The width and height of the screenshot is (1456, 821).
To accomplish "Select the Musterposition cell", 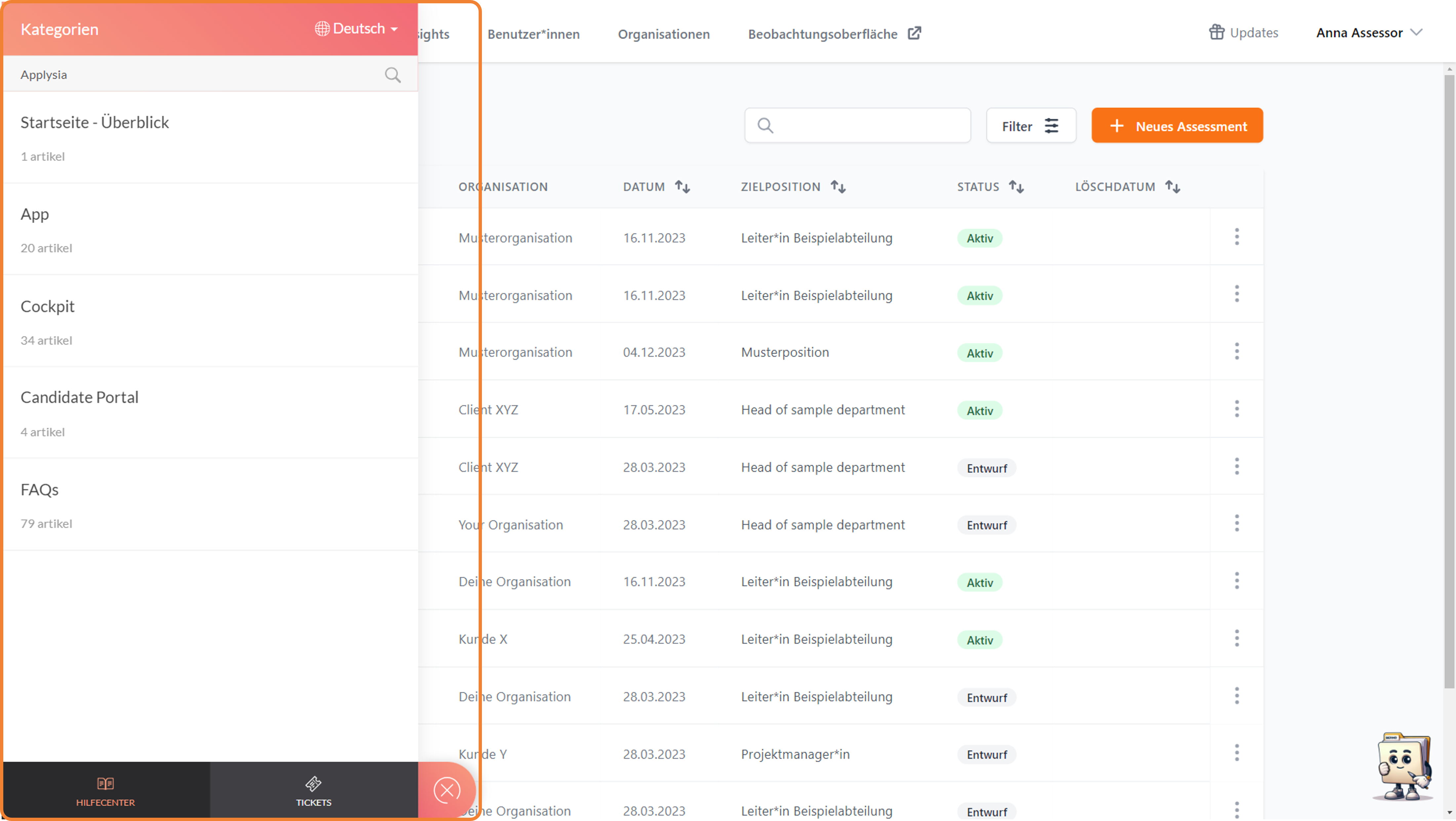I will [785, 352].
